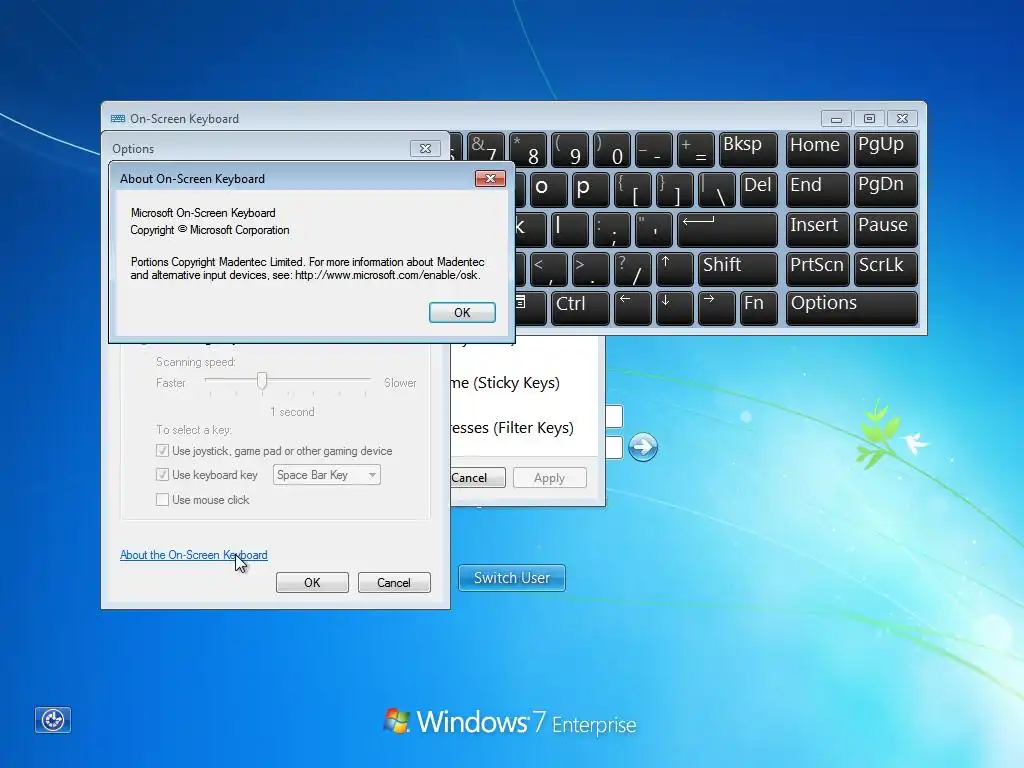The height and width of the screenshot is (768, 1024).
Task: Tap the minus key on the on-screen keyboard
Action: 654,149
